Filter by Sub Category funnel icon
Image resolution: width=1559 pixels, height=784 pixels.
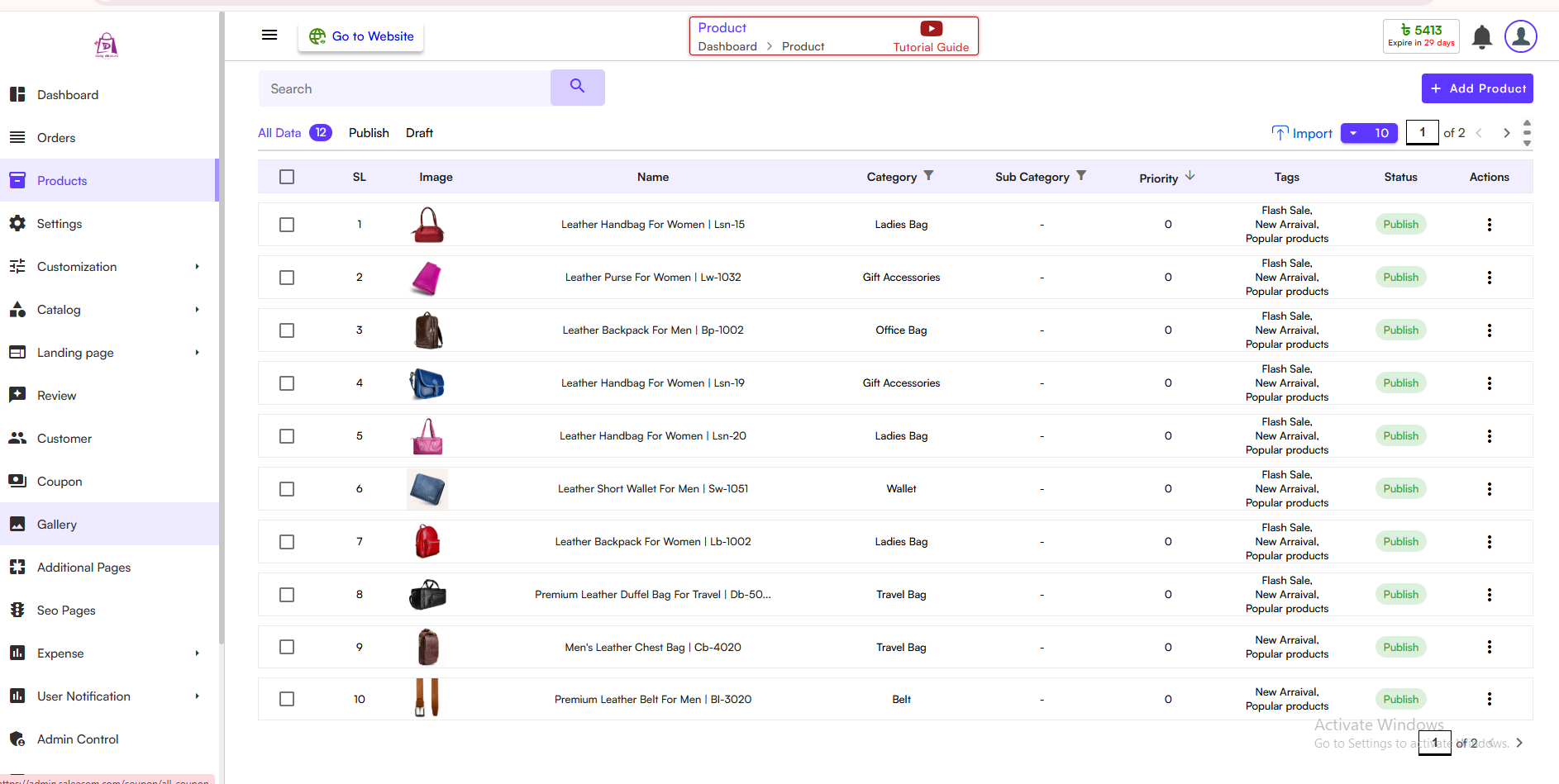[1081, 176]
